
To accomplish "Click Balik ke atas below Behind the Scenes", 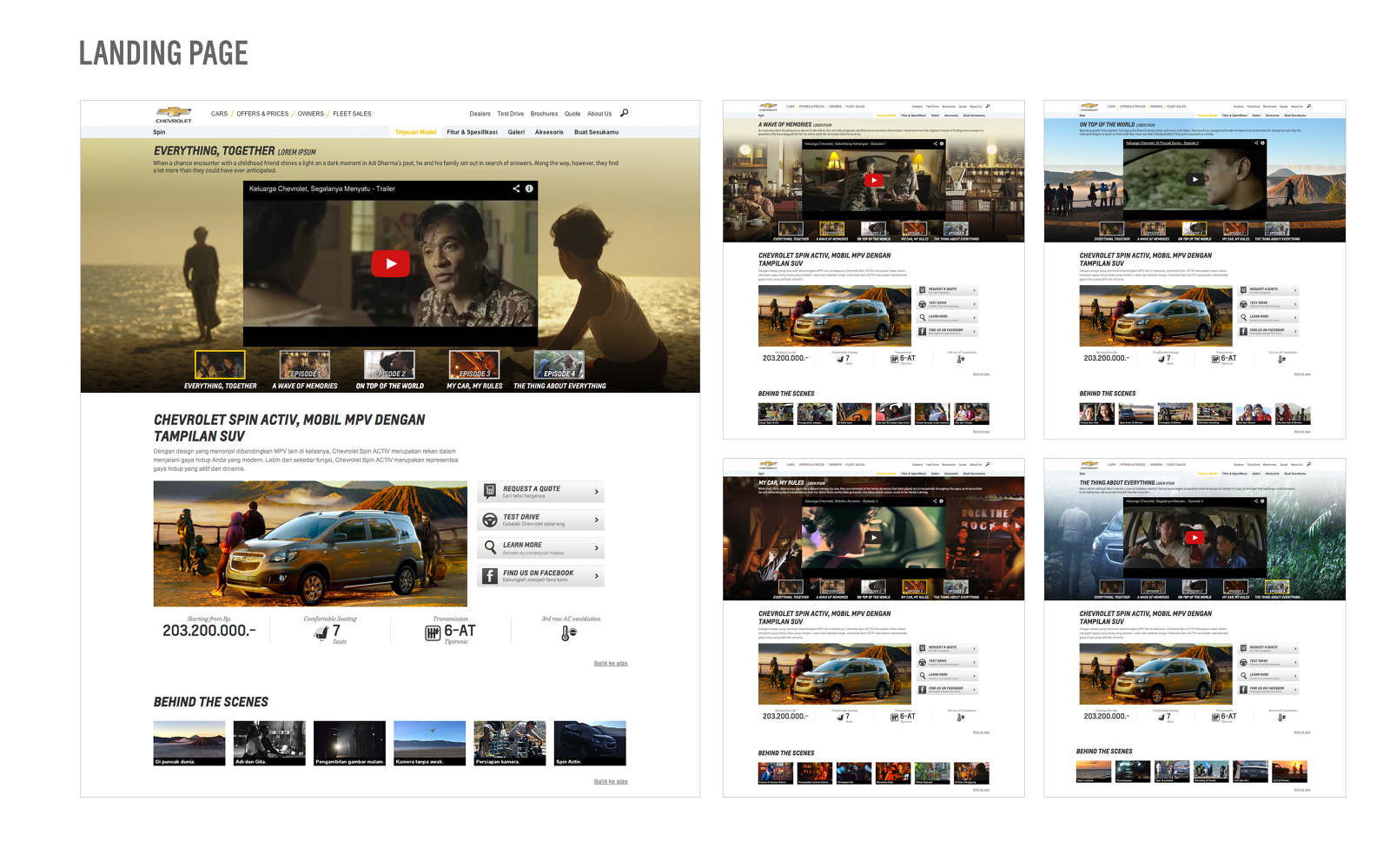I will pyautogui.click(x=610, y=781).
